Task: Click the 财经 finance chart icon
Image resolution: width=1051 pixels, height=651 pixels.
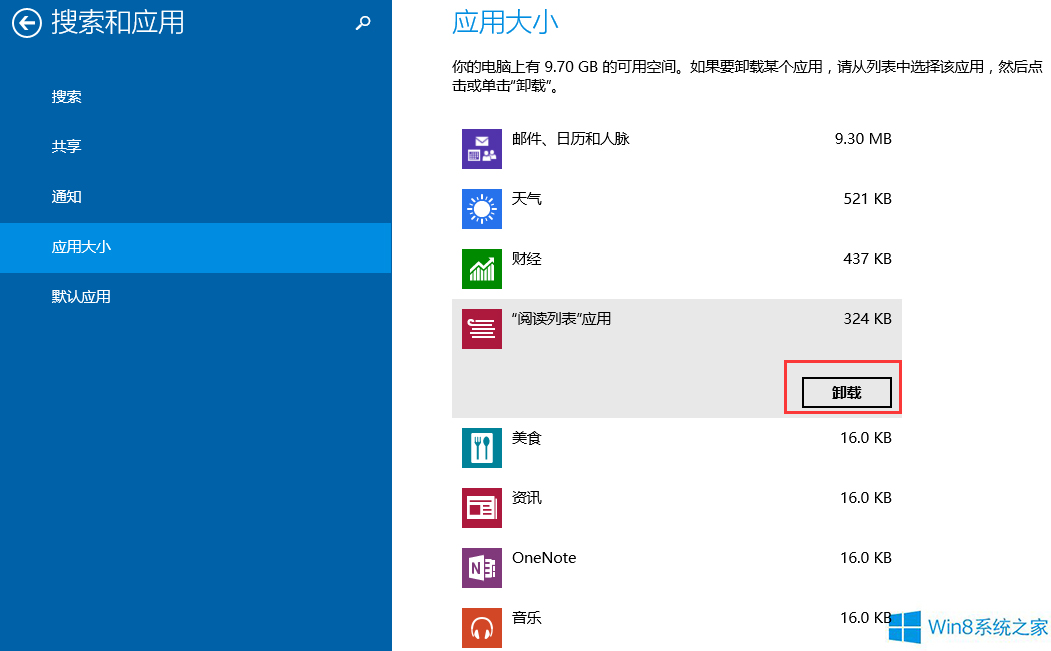Action: pos(481,268)
